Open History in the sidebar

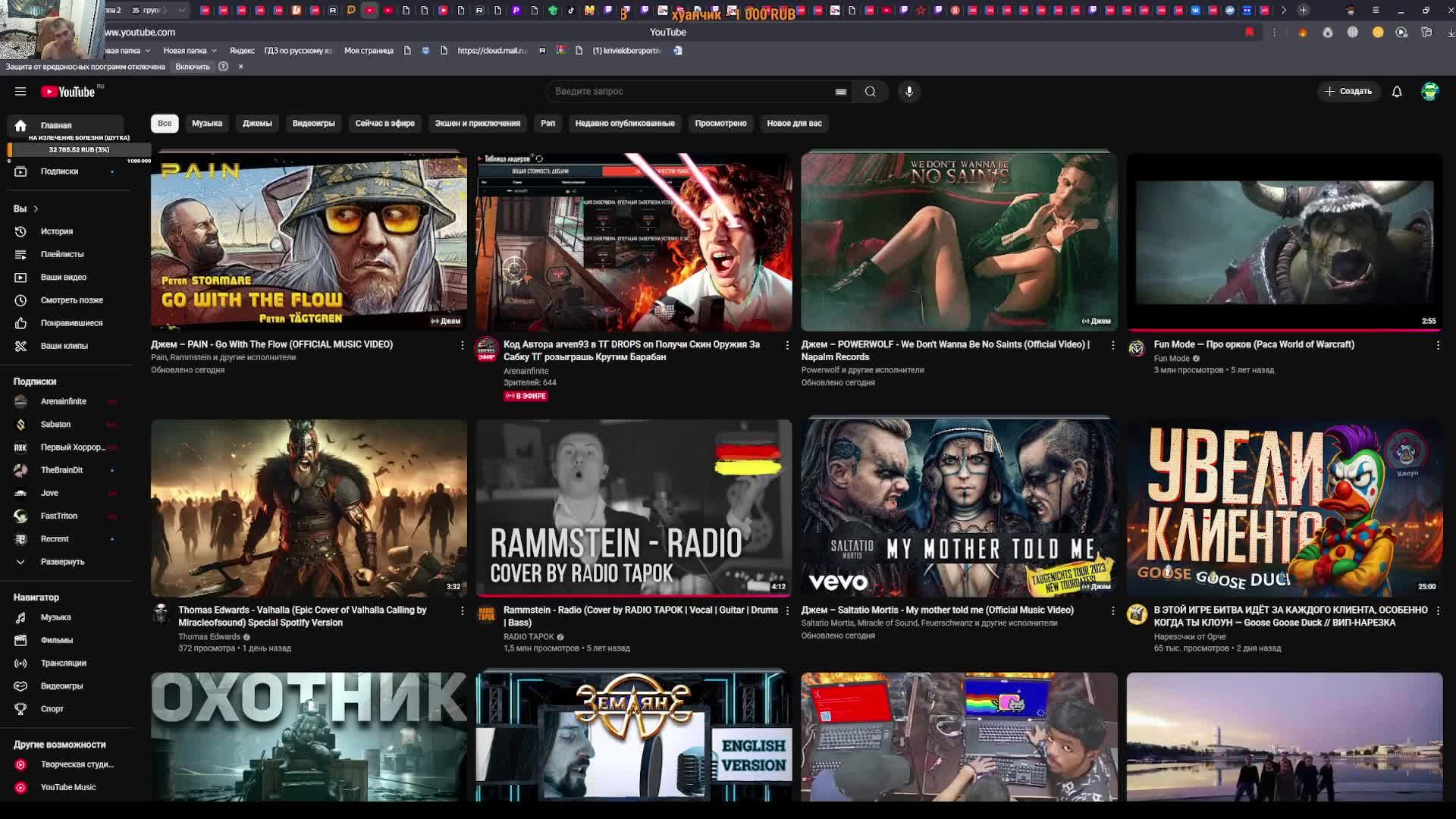[56, 231]
